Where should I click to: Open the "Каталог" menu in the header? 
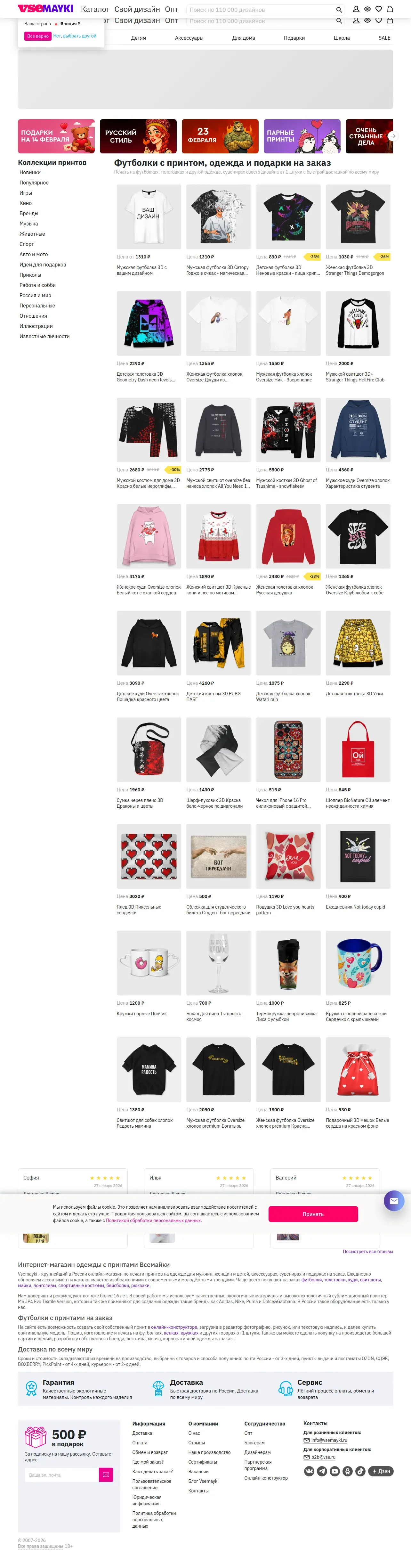(95, 9)
